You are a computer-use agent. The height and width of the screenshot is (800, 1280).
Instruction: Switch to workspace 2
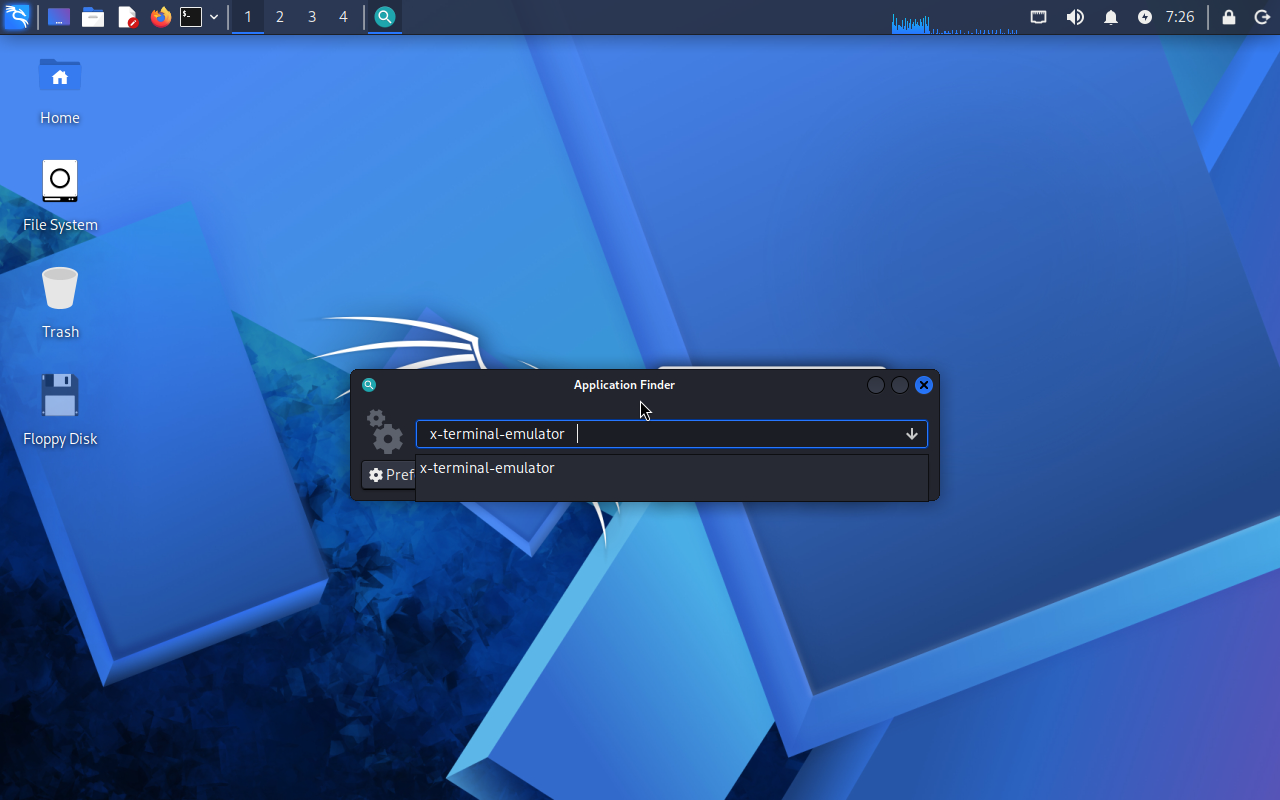[x=279, y=17]
